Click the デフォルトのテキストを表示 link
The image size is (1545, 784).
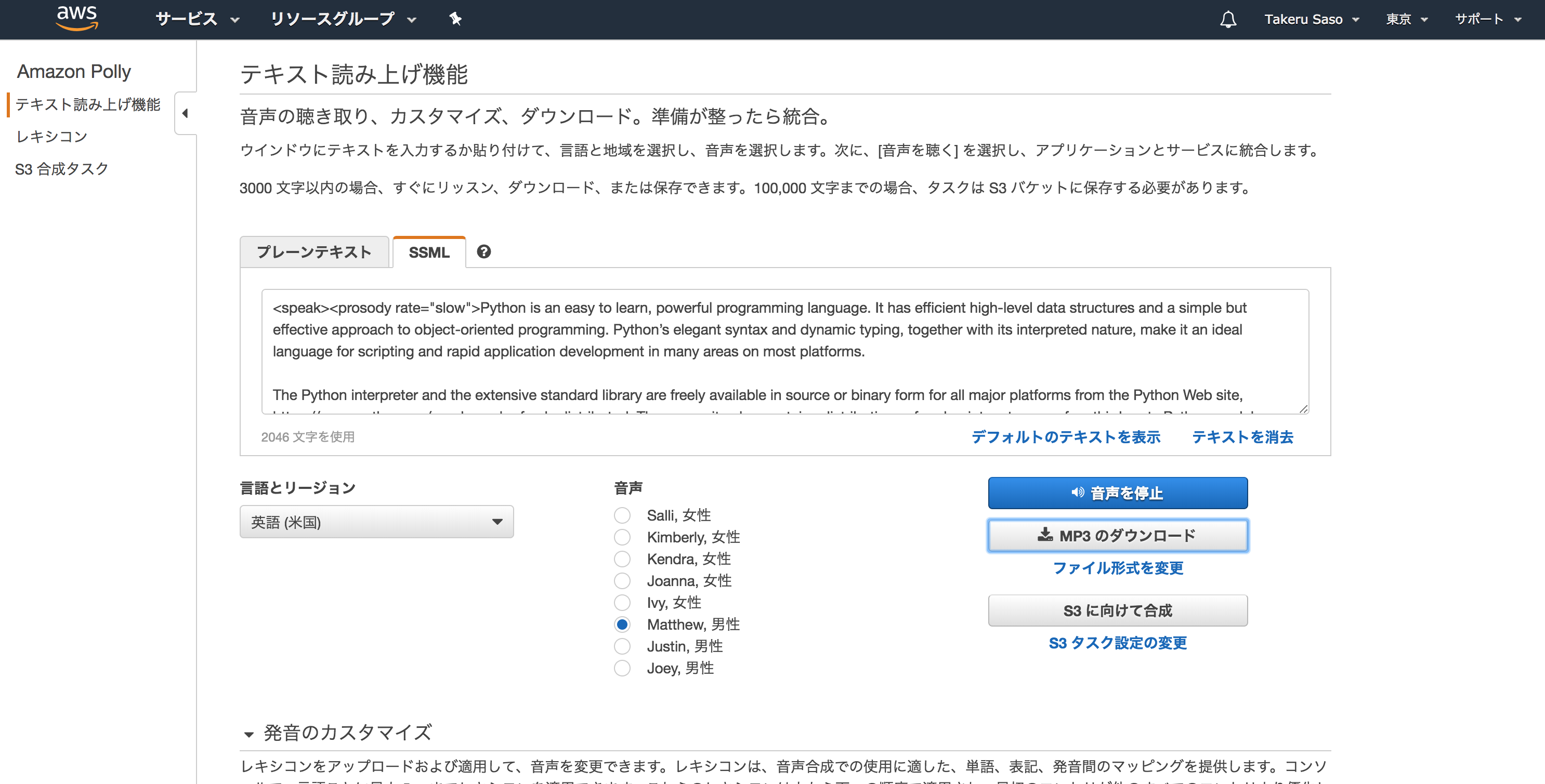[x=1066, y=437]
